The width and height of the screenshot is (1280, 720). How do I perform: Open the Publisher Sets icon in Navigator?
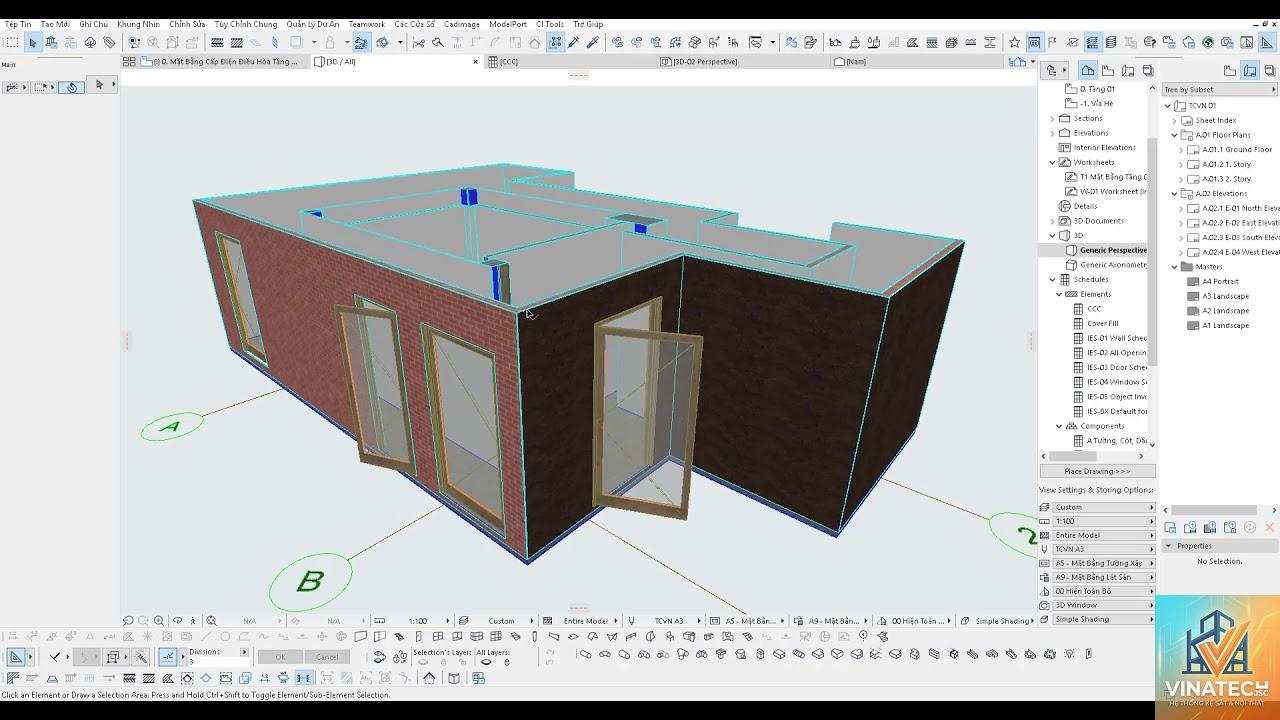pyautogui.click(x=1148, y=70)
